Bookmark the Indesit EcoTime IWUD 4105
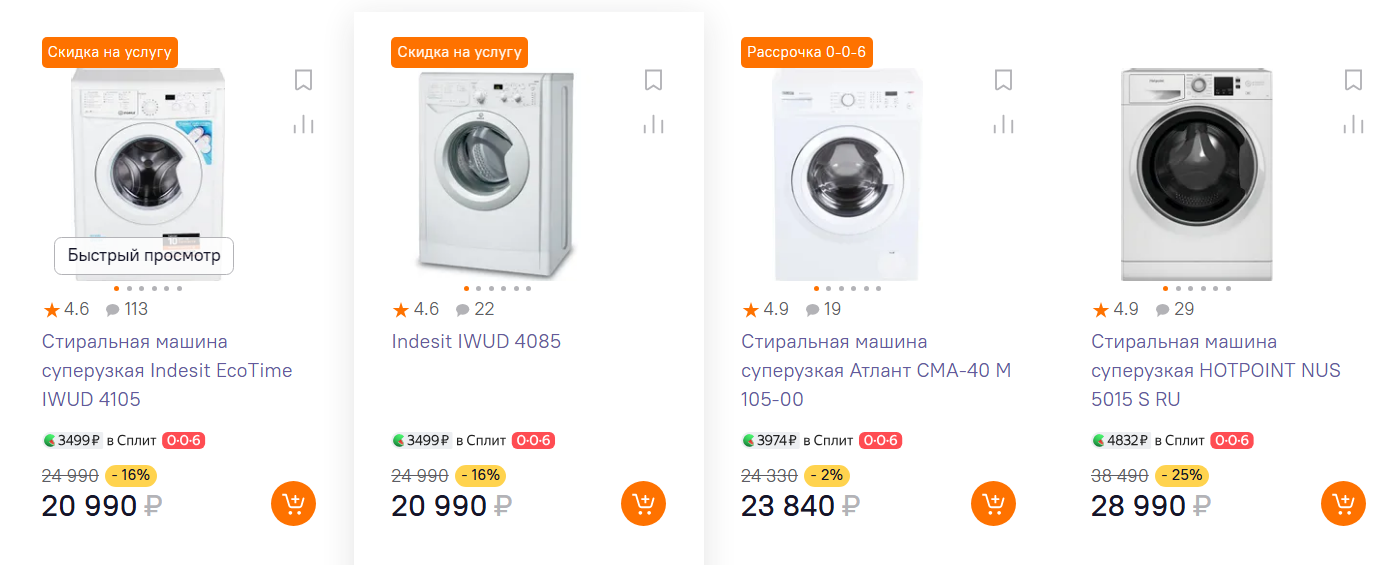 (304, 80)
